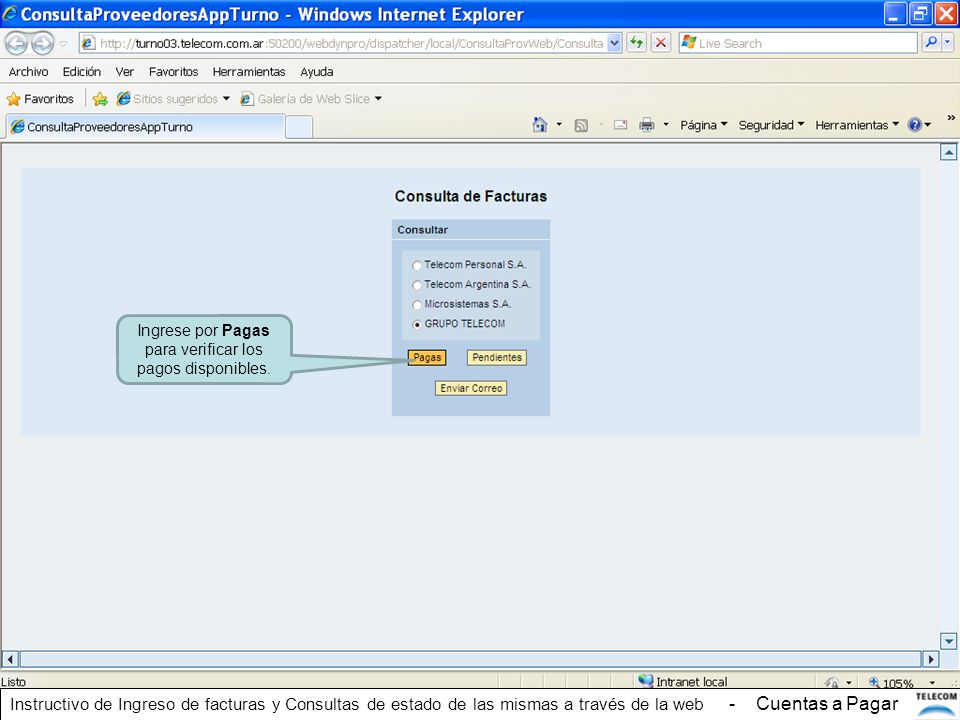The image size is (960, 720).
Task: Expand the address bar dropdown arrow
Action: pyautogui.click(x=615, y=43)
